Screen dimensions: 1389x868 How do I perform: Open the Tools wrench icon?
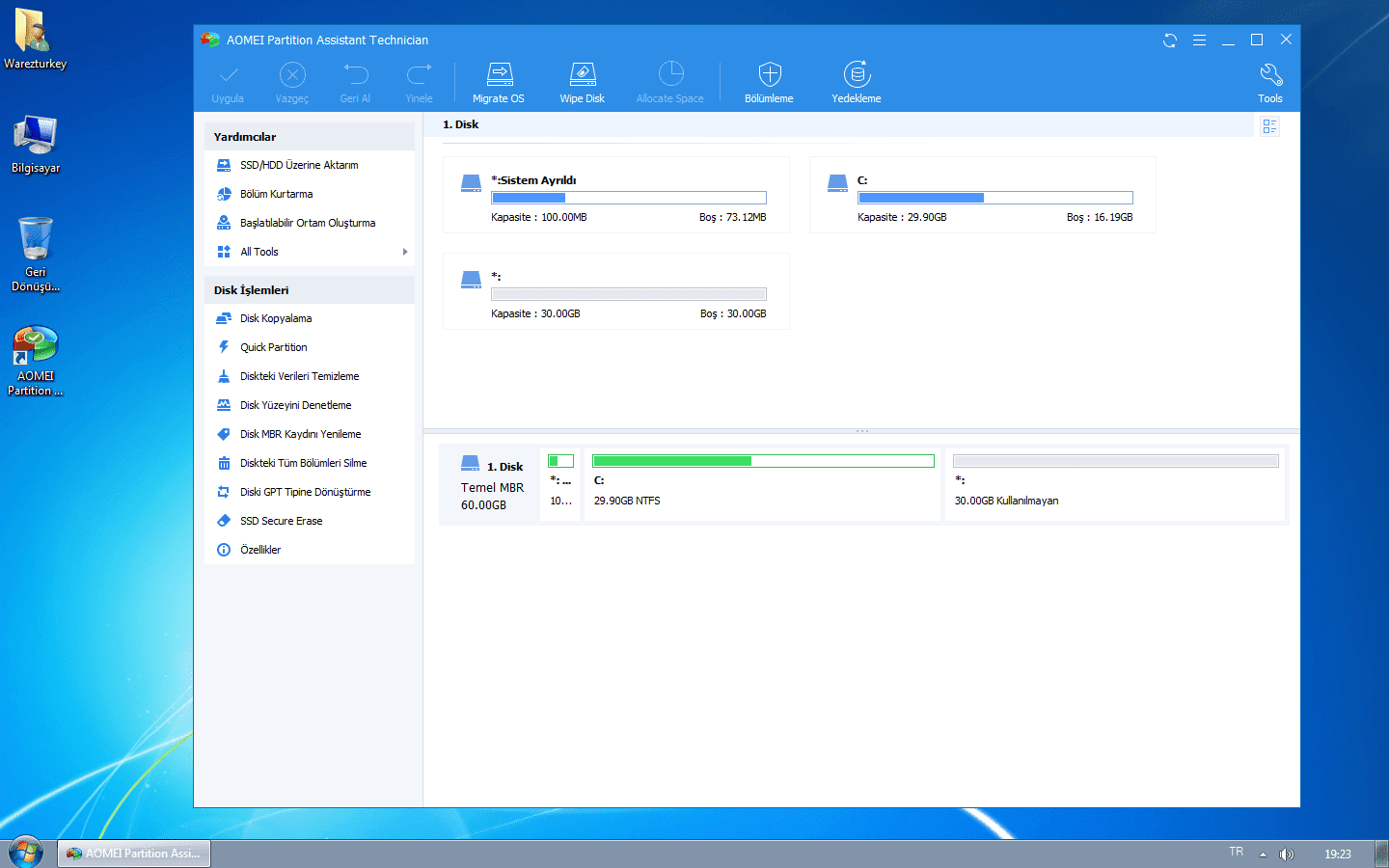1270,74
